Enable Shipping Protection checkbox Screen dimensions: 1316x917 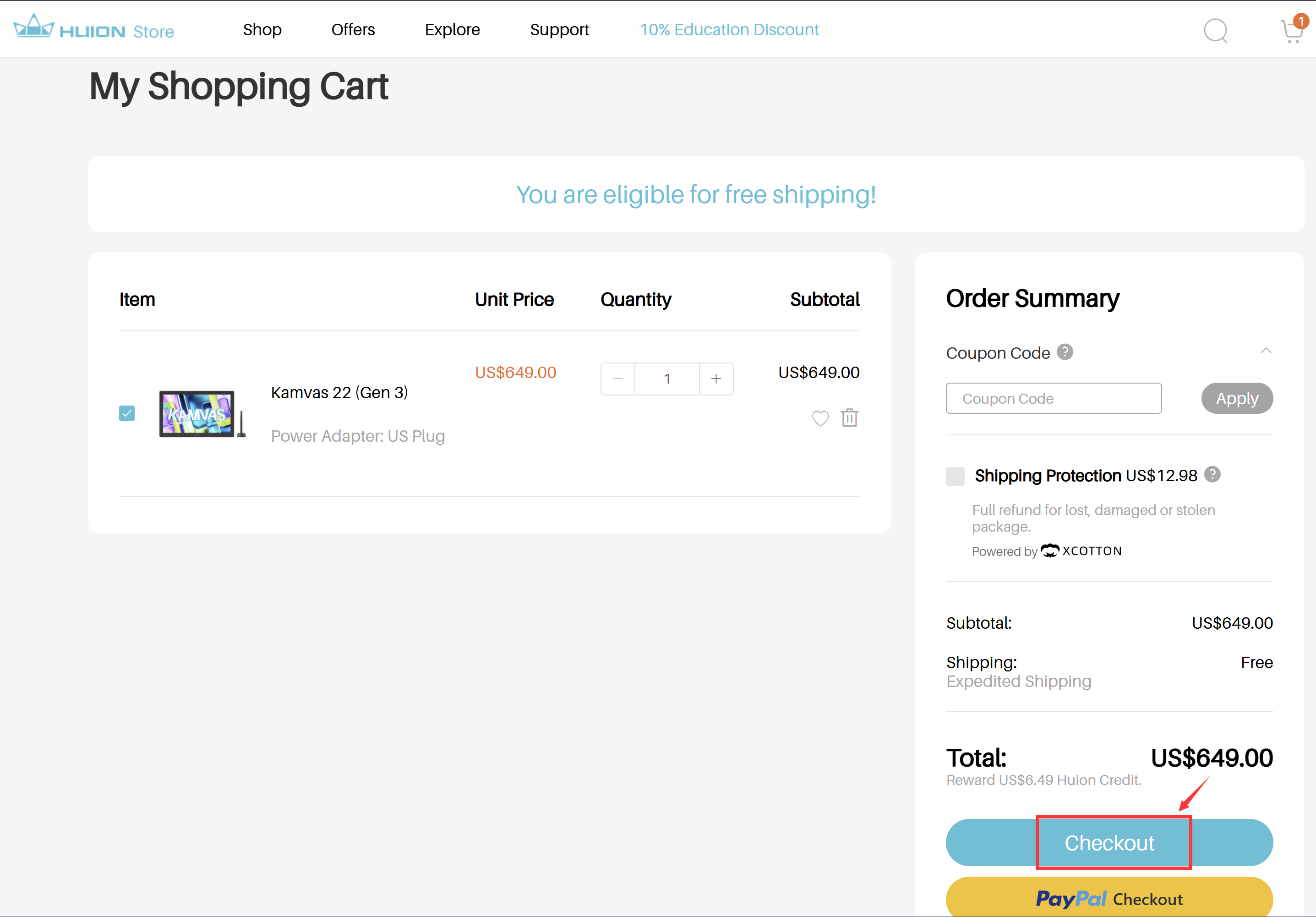click(x=955, y=476)
